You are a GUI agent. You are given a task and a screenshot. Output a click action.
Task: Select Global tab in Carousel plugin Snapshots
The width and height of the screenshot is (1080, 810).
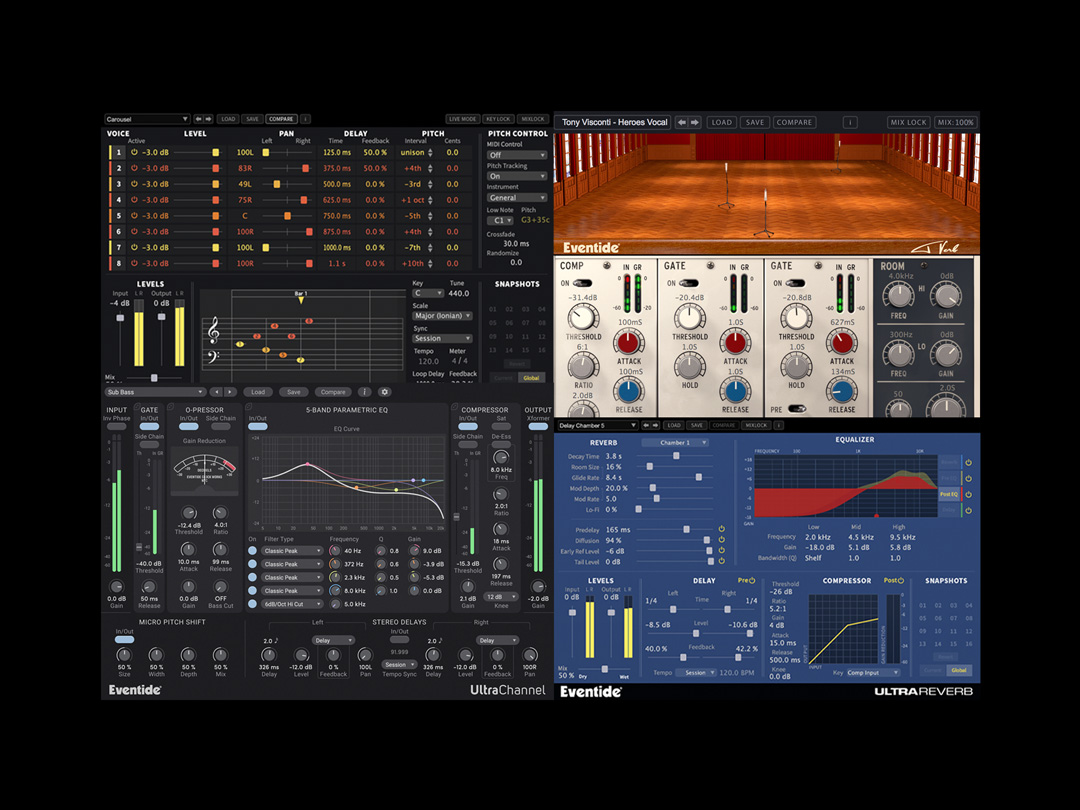[531, 377]
